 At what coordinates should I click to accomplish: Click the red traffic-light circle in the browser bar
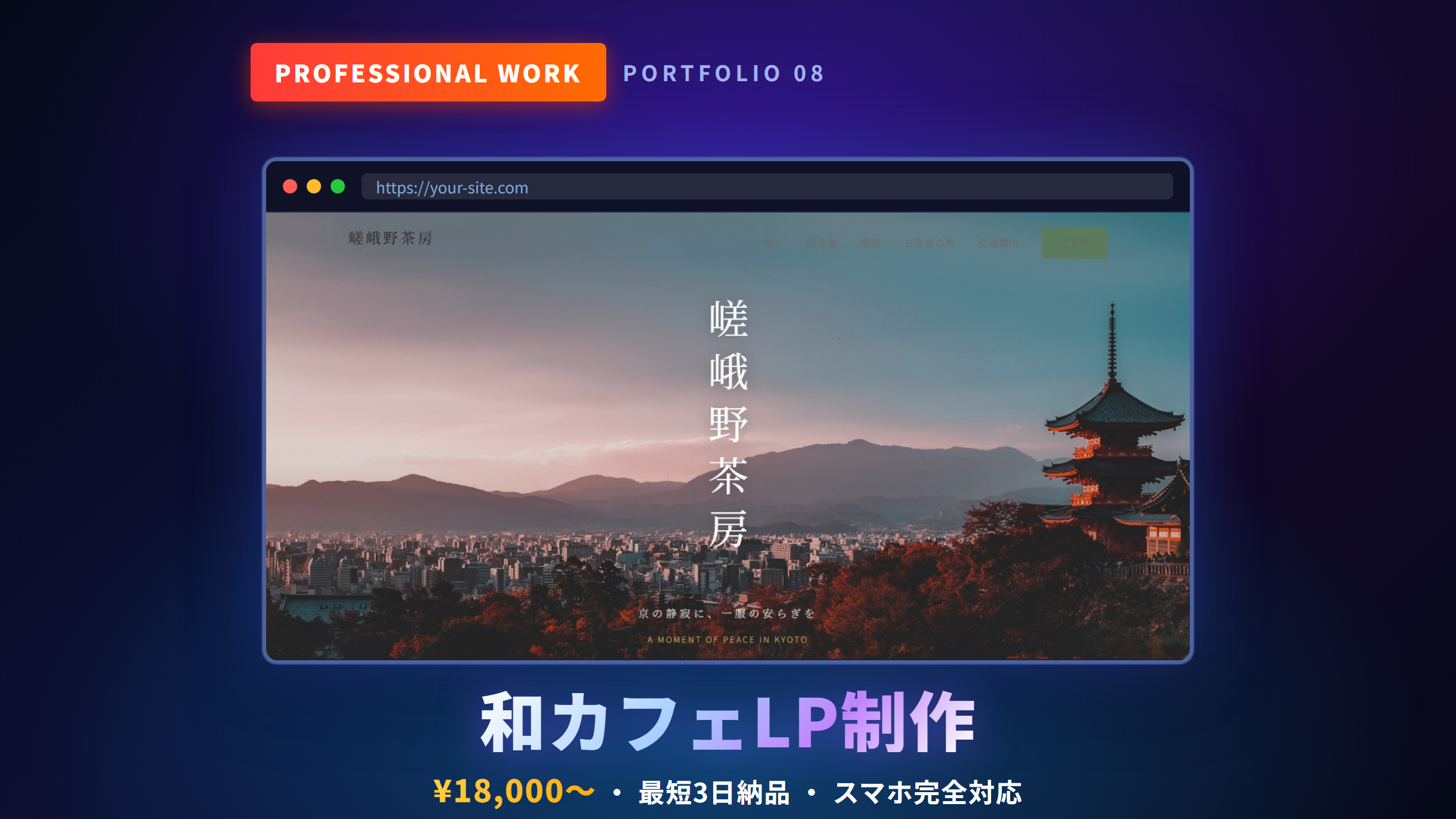[x=291, y=187]
